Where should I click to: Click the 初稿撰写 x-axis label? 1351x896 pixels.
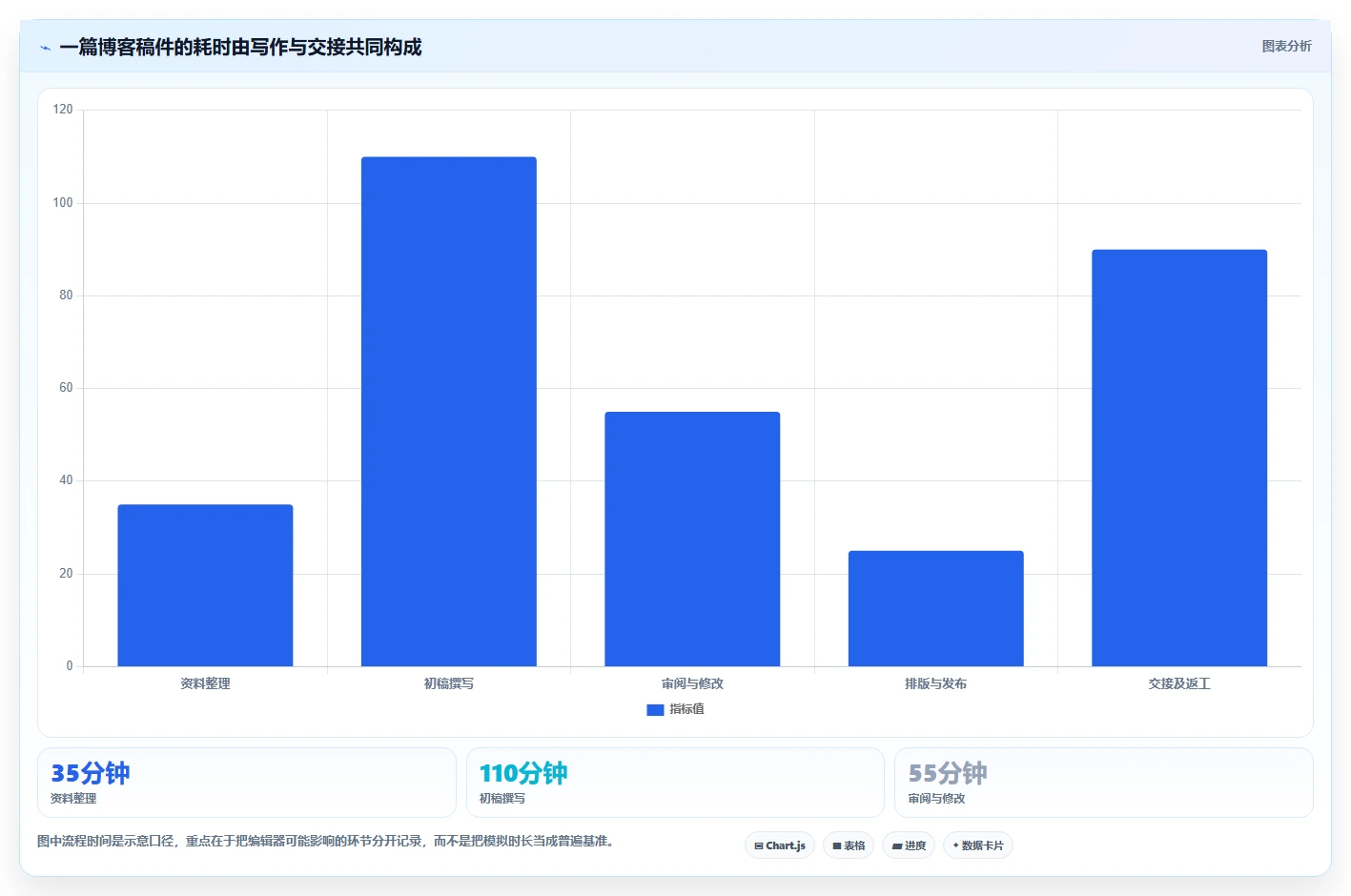tap(449, 683)
